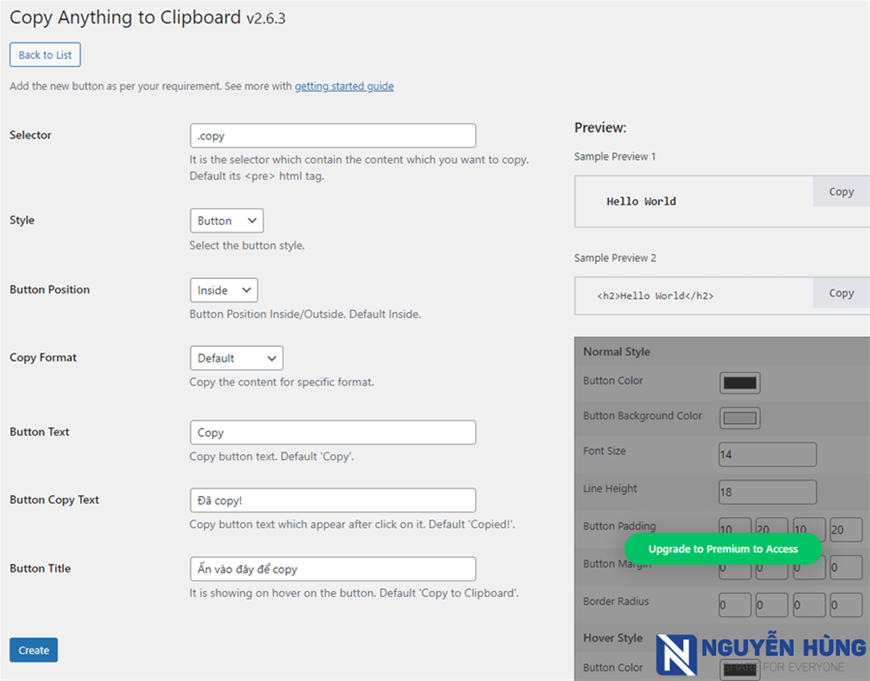Click the Nguyễn Hùng logo watermark
Screen dimensions: 870x681
coord(760,654)
